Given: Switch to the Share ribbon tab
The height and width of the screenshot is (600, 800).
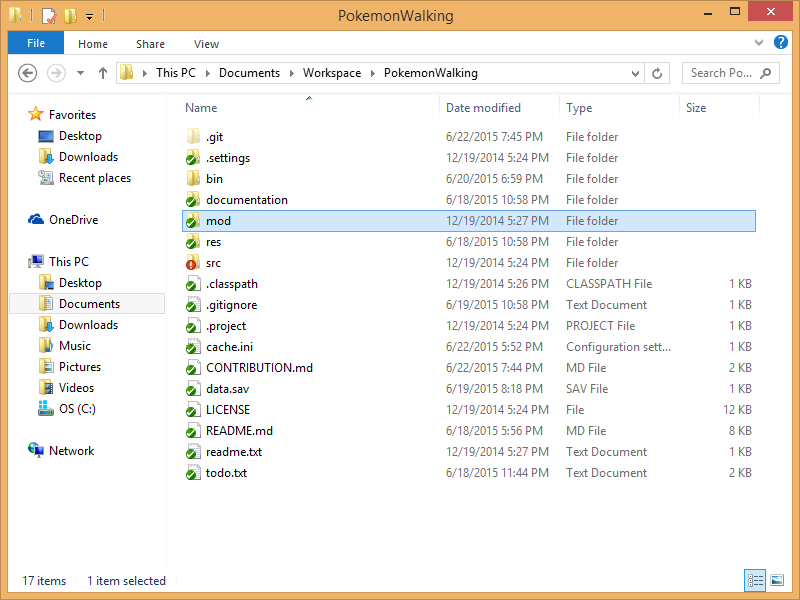Looking at the screenshot, I should [x=151, y=44].
